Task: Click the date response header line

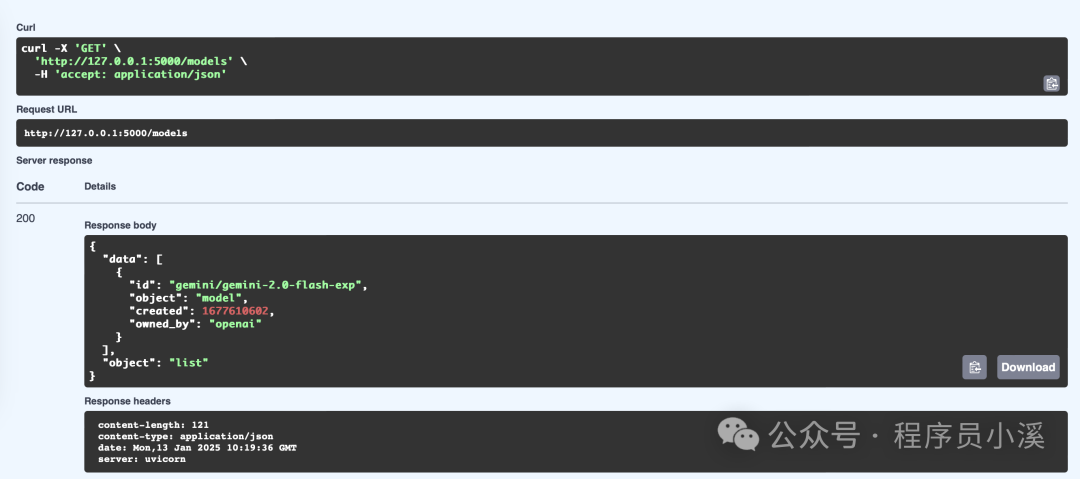Action: 197,448
